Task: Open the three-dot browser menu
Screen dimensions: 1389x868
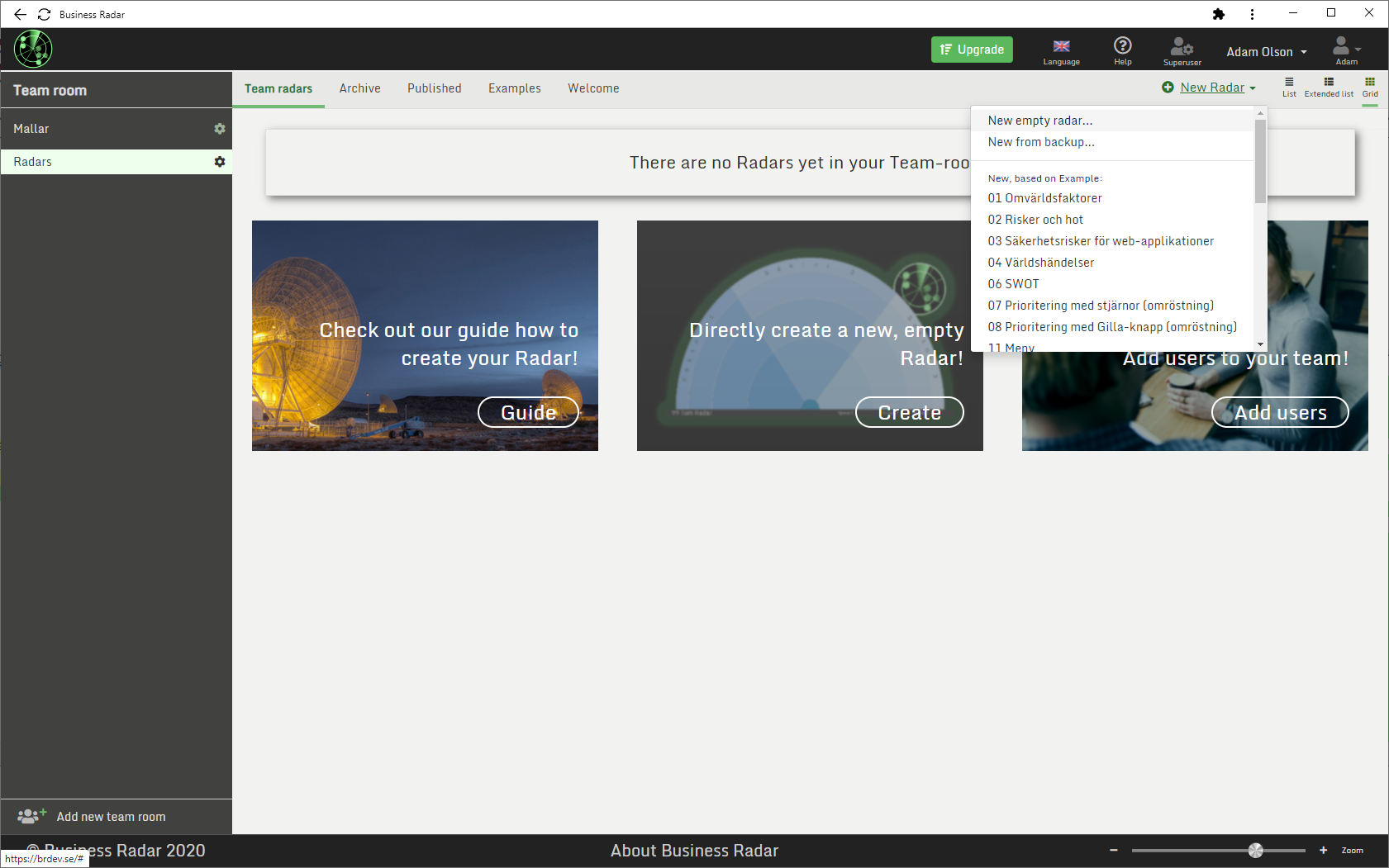Action: (x=1252, y=14)
